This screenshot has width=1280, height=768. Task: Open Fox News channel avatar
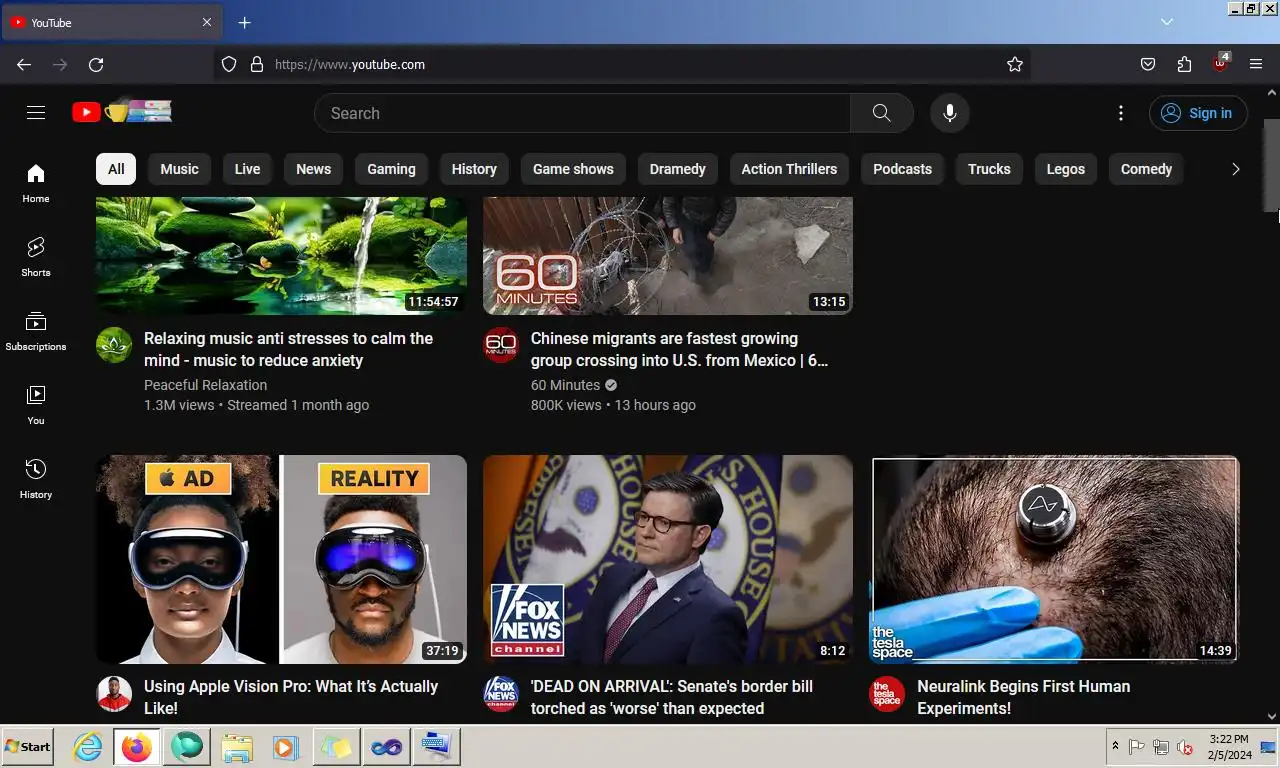coord(501,693)
